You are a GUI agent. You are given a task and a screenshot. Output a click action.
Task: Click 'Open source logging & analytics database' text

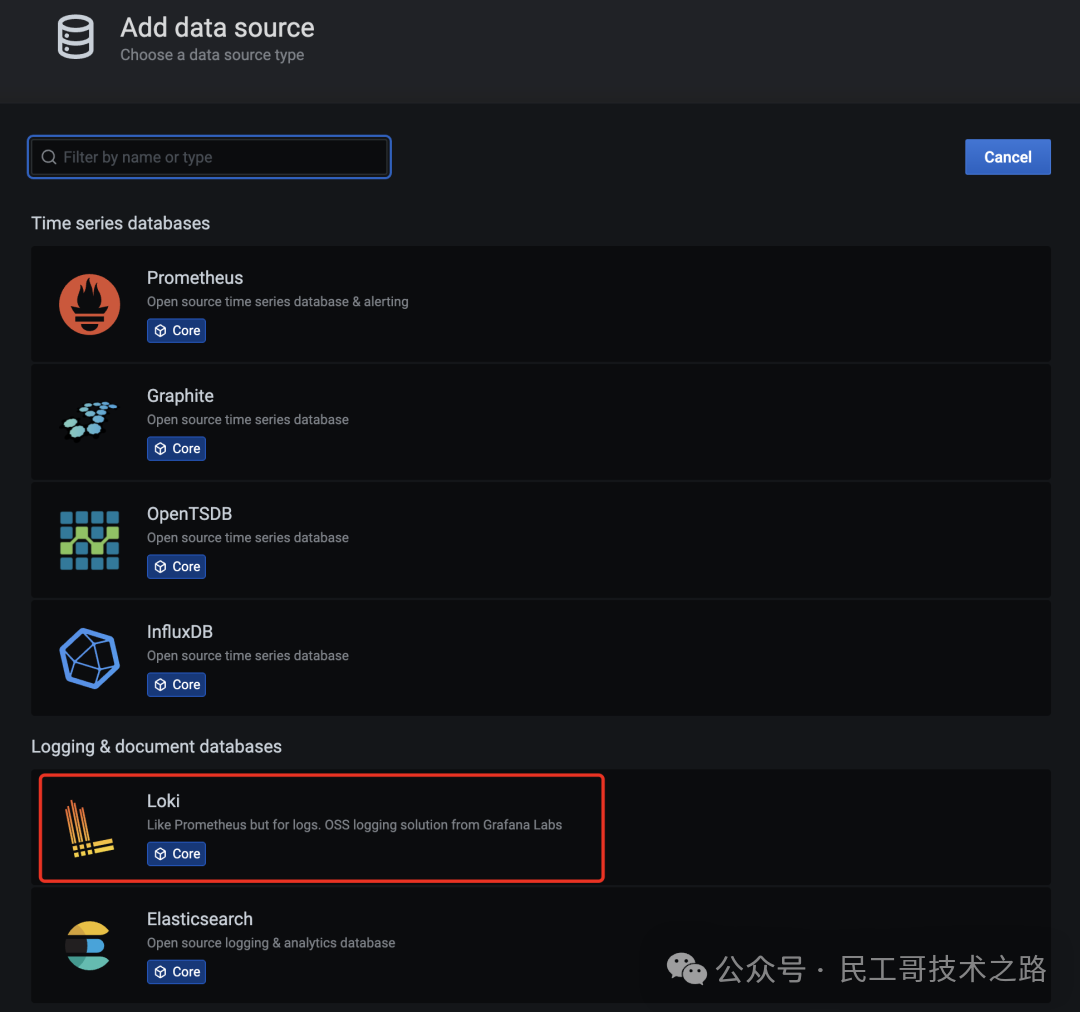click(271, 942)
